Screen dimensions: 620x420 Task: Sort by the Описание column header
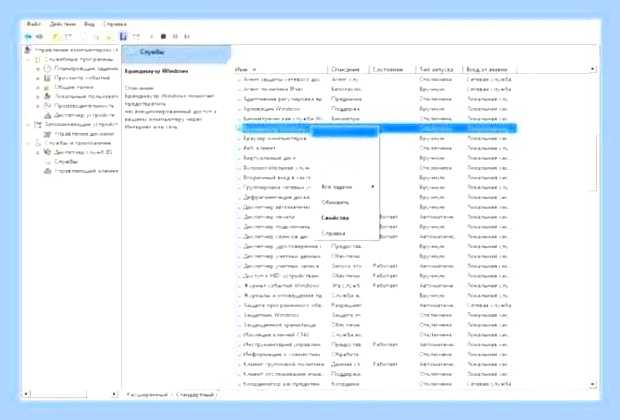348,69
